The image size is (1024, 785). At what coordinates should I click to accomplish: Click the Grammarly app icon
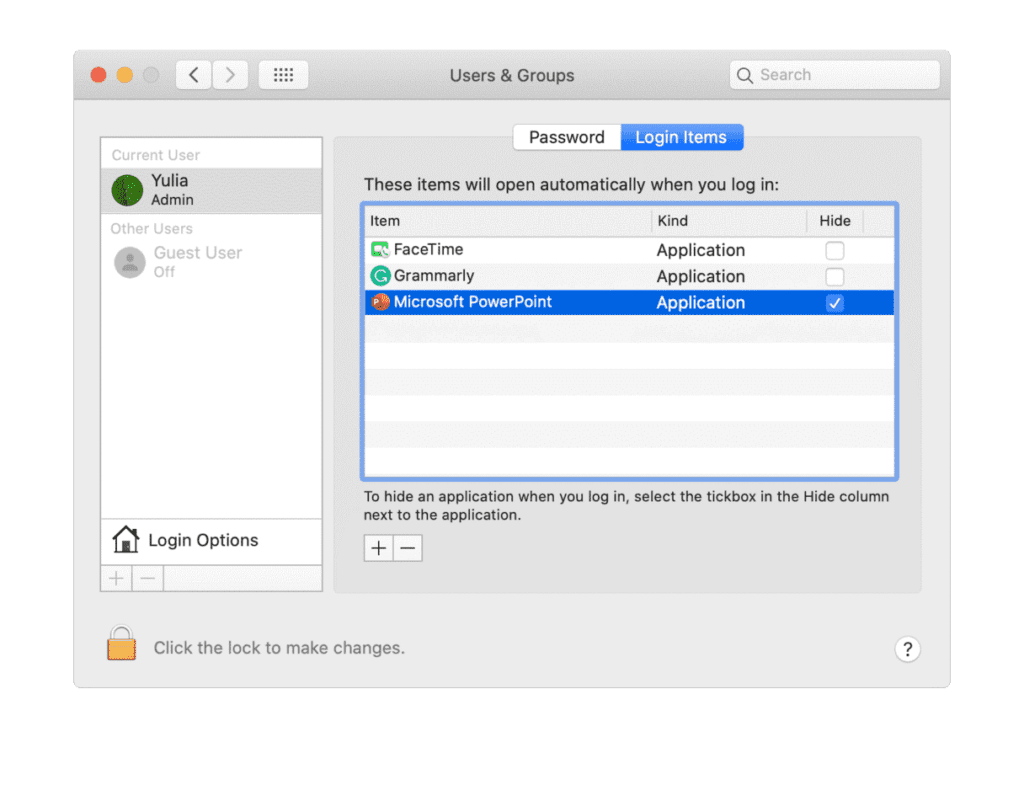380,276
